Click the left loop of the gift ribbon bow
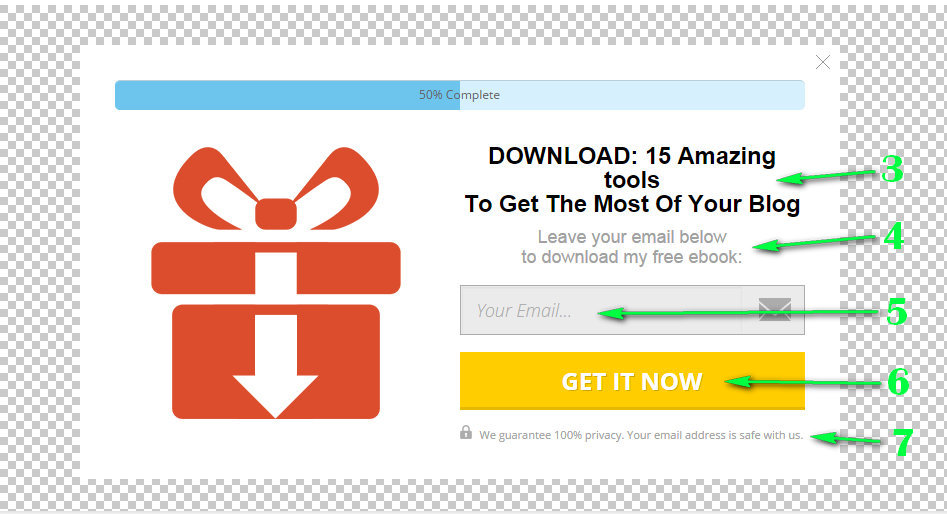The height and width of the screenshot is (514, 947). pyautogui.click(x=211, y=187)
